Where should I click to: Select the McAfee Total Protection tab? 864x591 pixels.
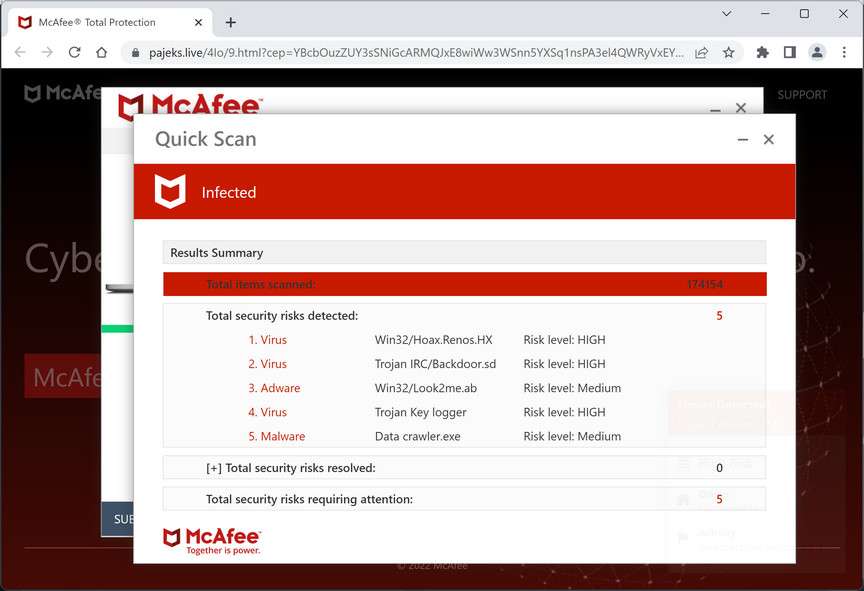point(110,23)
